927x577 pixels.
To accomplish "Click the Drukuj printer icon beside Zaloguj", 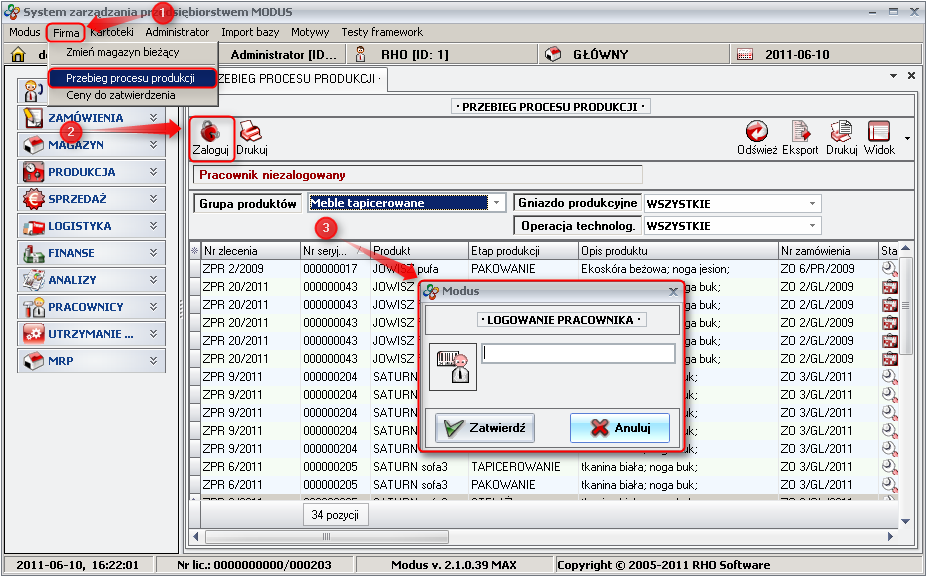I will pos(251,133).
